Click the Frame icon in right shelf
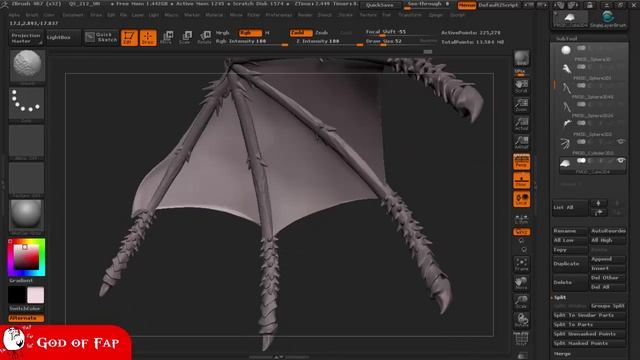 [x=521, y=264]
